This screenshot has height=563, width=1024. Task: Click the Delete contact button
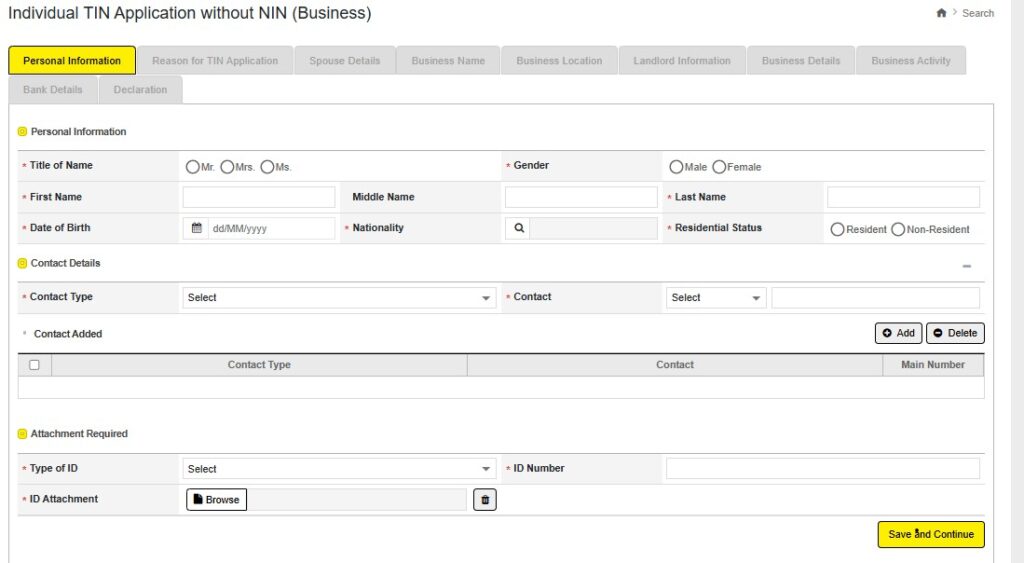pyautogui.click(x=955, y=333)
